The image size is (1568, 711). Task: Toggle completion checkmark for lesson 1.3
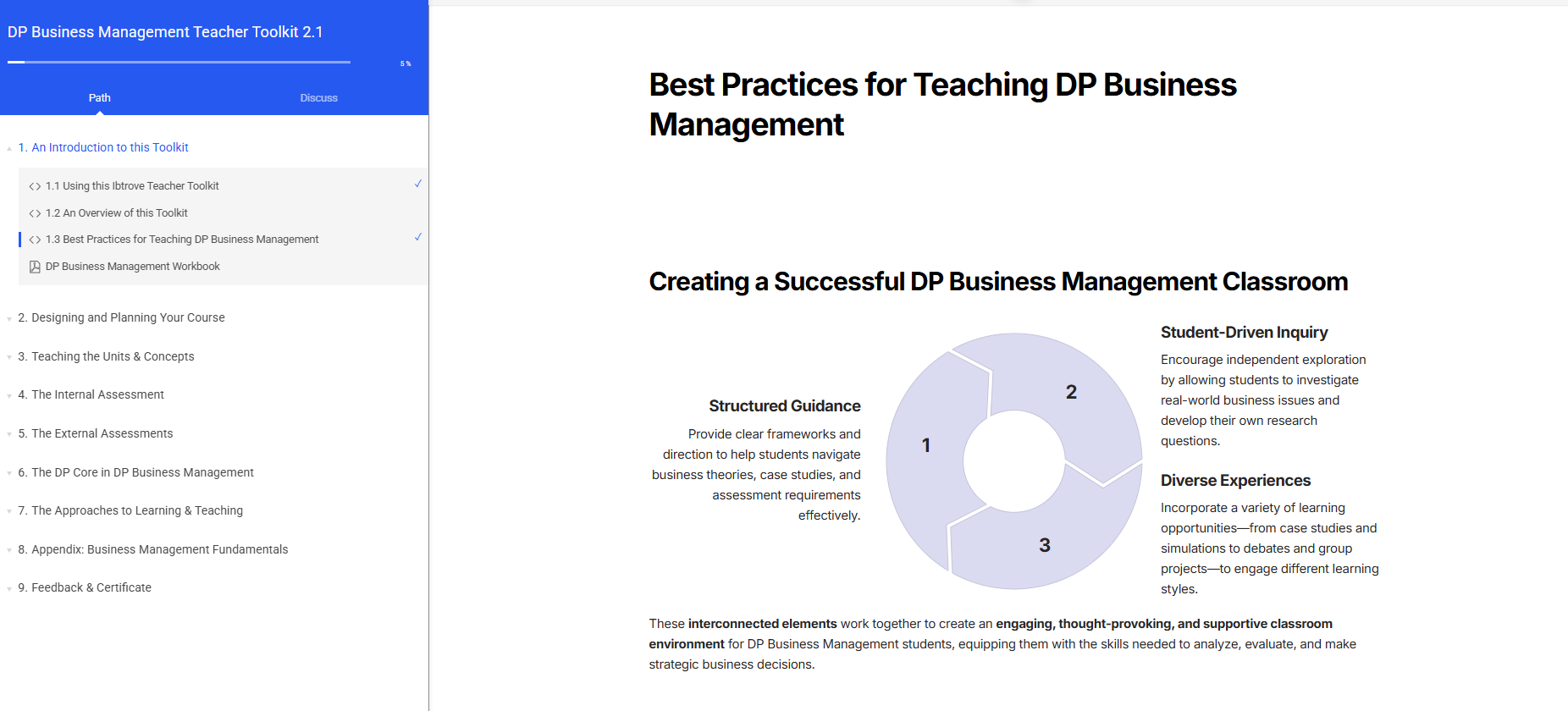tap(417, 237)
